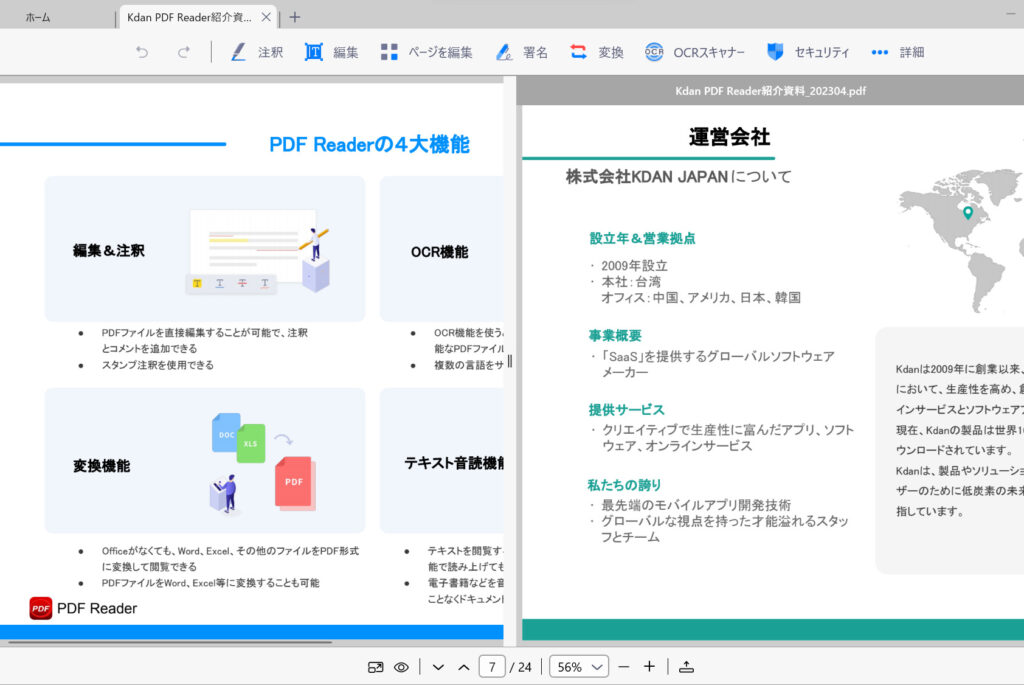Image resolution: width=1024 pixels, height=685 pixels.
Task: Redo the last undone action
Action: (x=184, y=52)
